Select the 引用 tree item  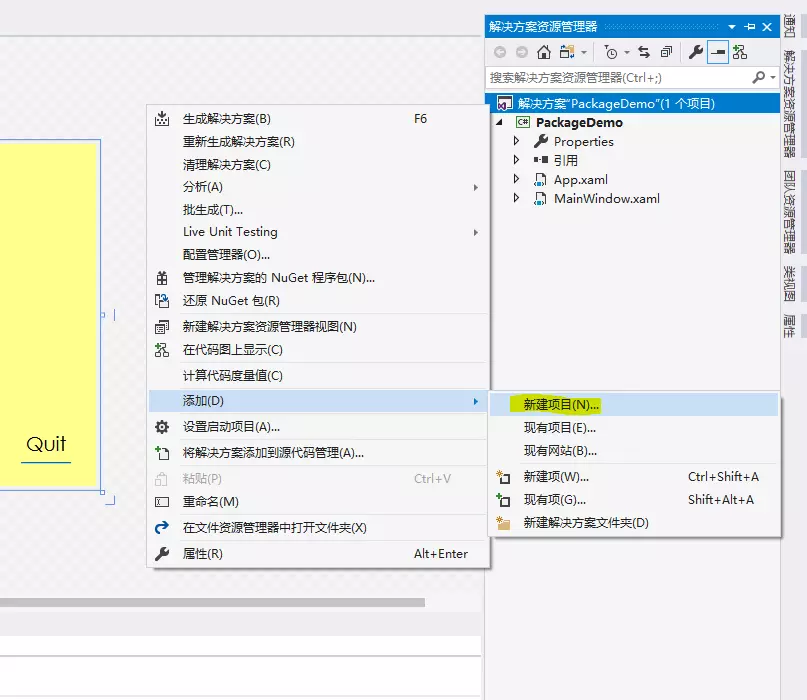point(566,161)
